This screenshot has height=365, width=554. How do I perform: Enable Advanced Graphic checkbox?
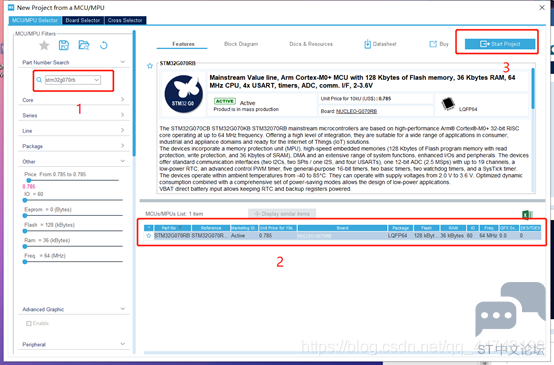coord(29,323)
